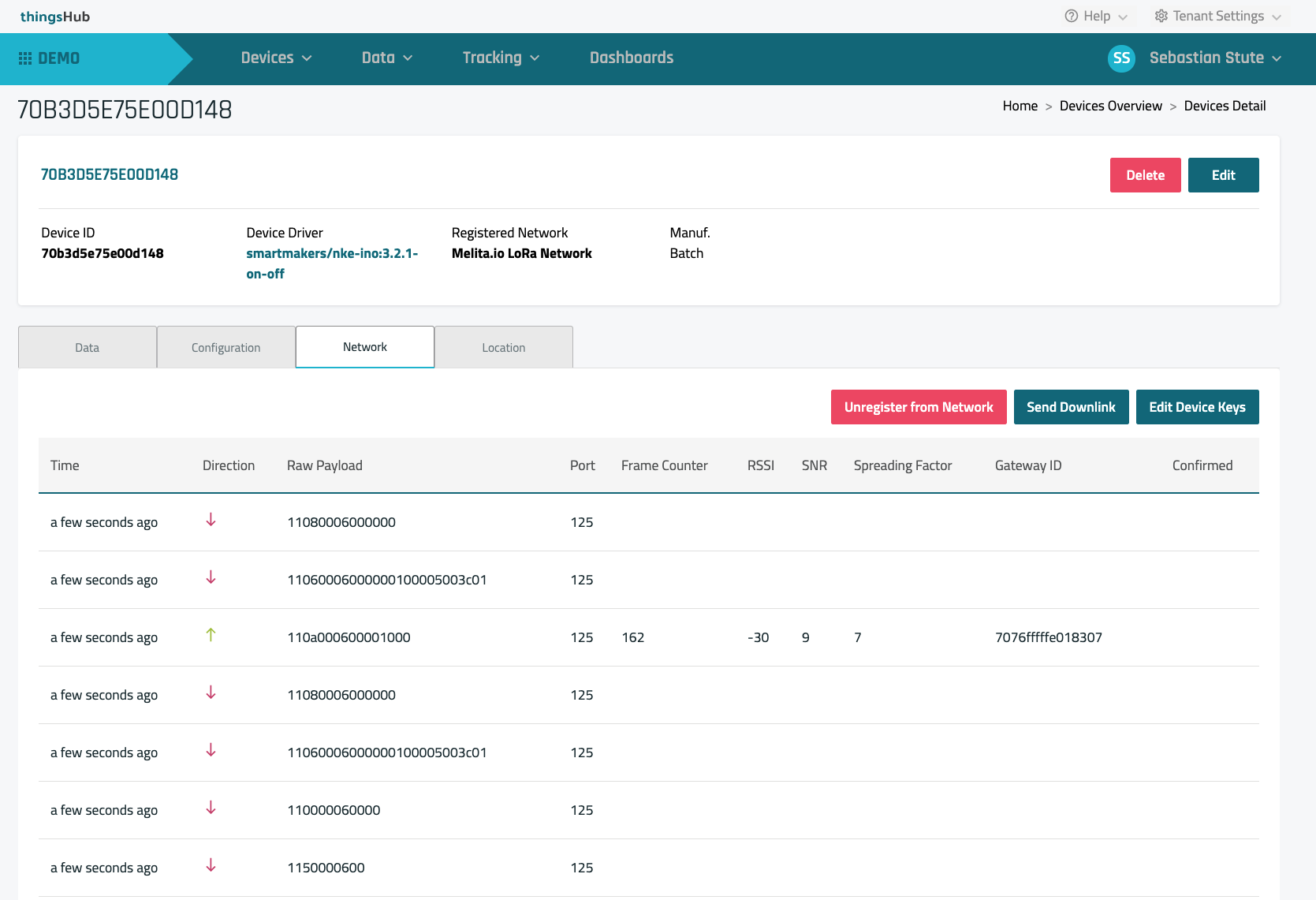Click the Tenant Settings gear icon
1316x900 pixels.
click(x=1161, y=16)
